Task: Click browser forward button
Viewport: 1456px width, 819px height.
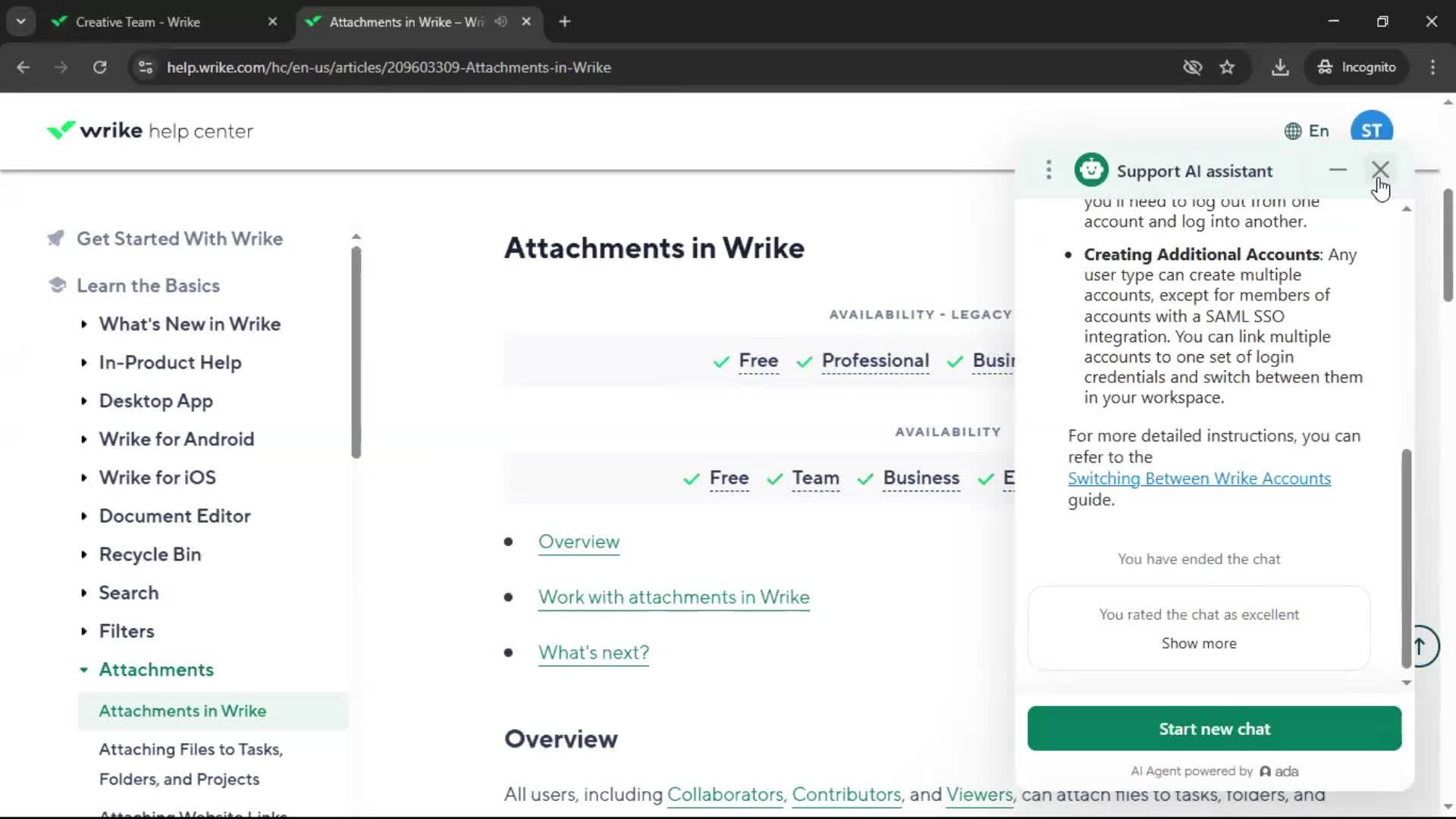Action: click(61, 67)
